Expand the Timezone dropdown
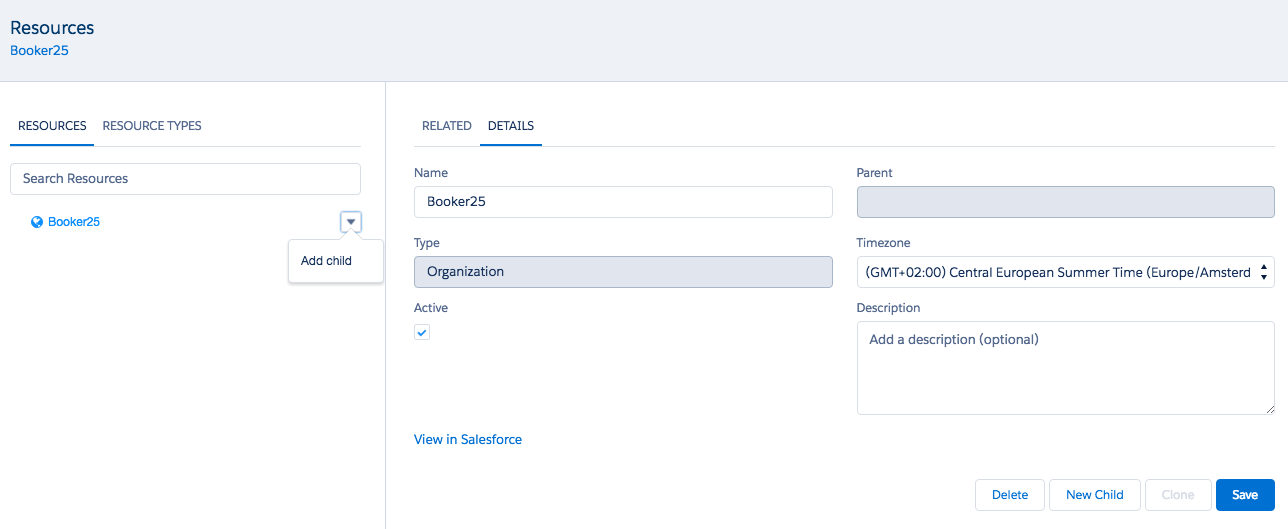The width and height of the screenshot is (1288, 529). (1065, 272)
